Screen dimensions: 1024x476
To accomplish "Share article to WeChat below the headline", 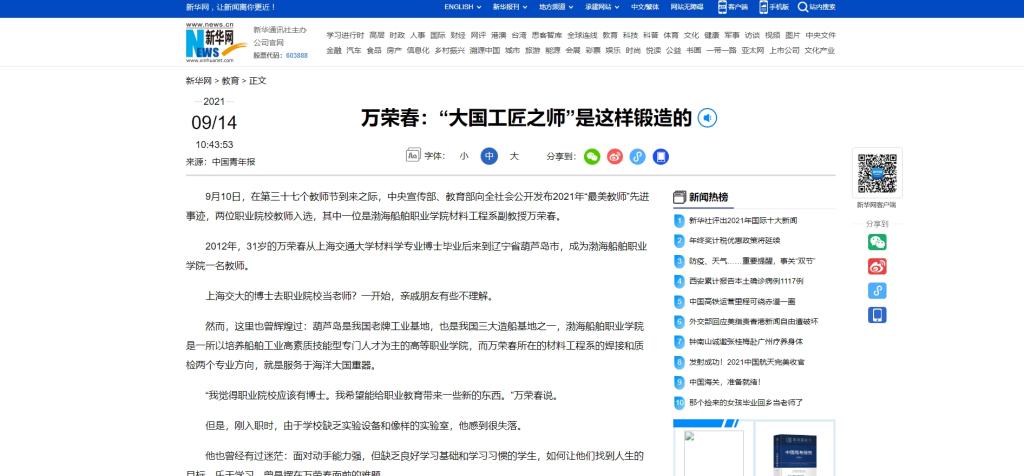I will (592, 156).
